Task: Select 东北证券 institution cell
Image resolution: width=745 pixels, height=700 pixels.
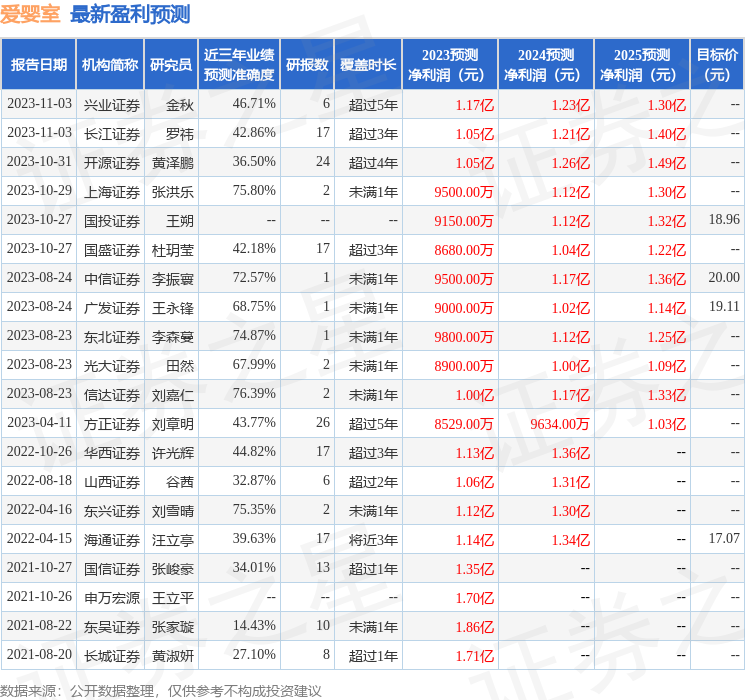Action: [x=112, y=337]
